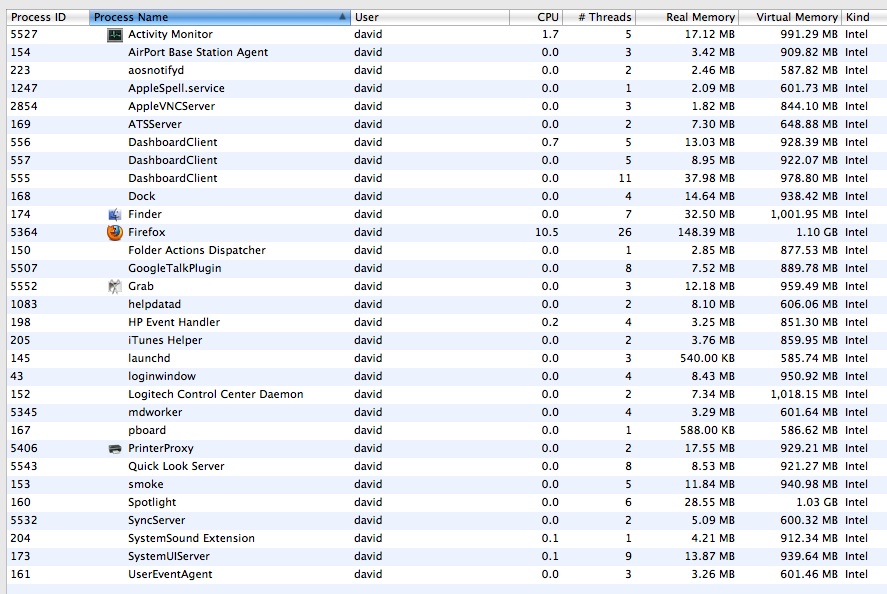
Task: Select the GoogleTalkPlugin process
Action: point(174,269)
